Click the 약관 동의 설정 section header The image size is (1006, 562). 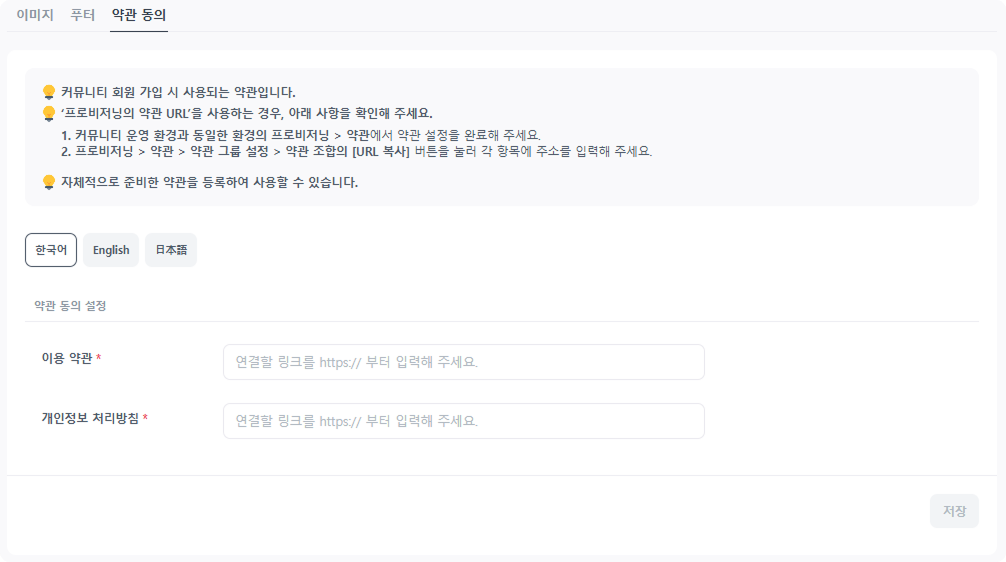(70, 305)
